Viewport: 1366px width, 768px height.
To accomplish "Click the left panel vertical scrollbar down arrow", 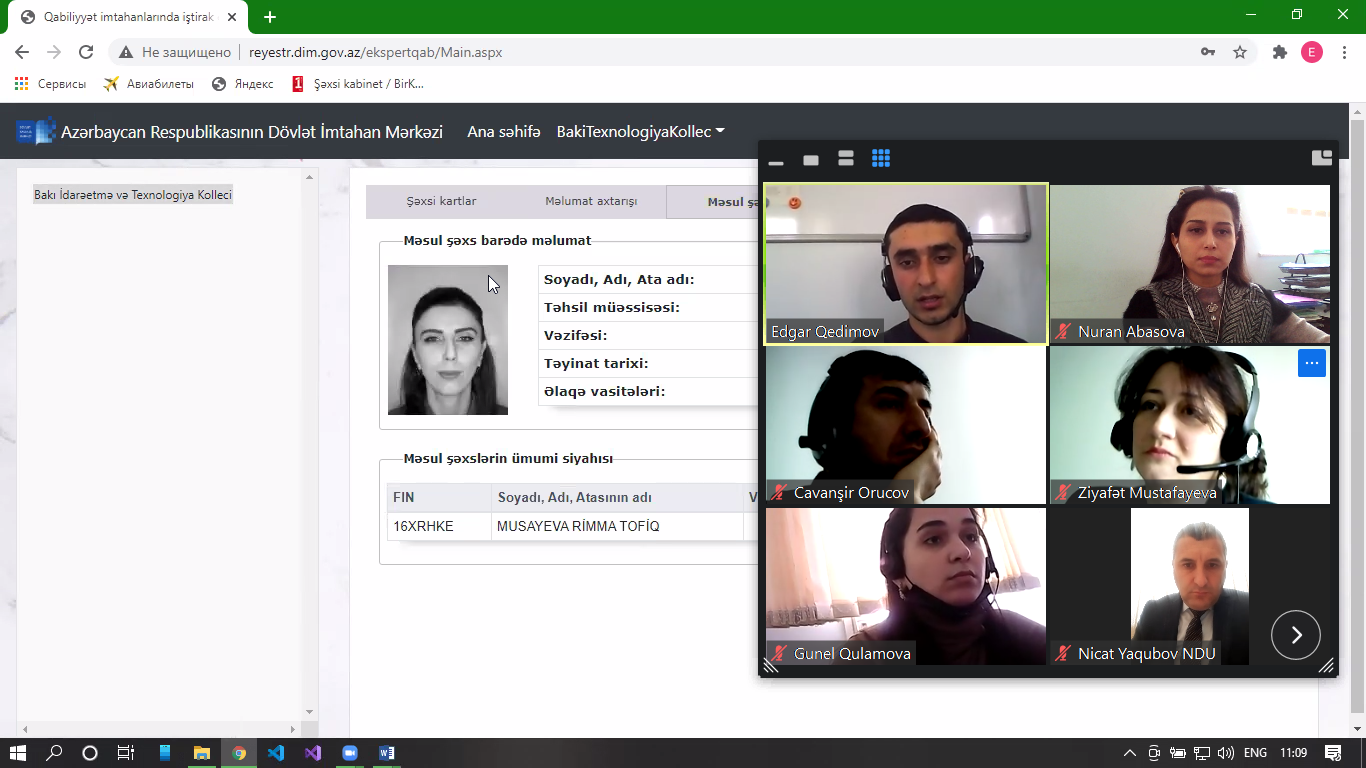I will pos(309,712).
